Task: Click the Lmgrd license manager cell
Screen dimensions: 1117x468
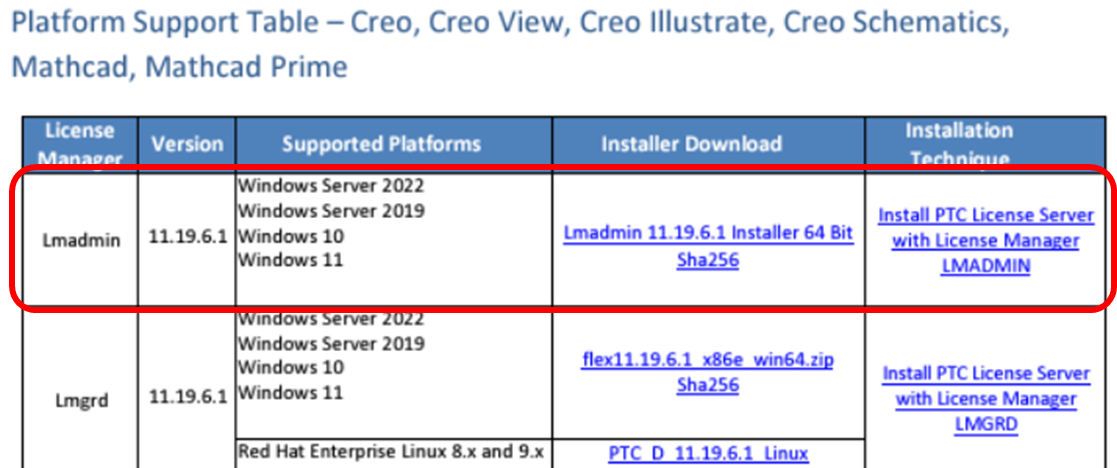Action: pyautogui.click(x=80, y=401)
